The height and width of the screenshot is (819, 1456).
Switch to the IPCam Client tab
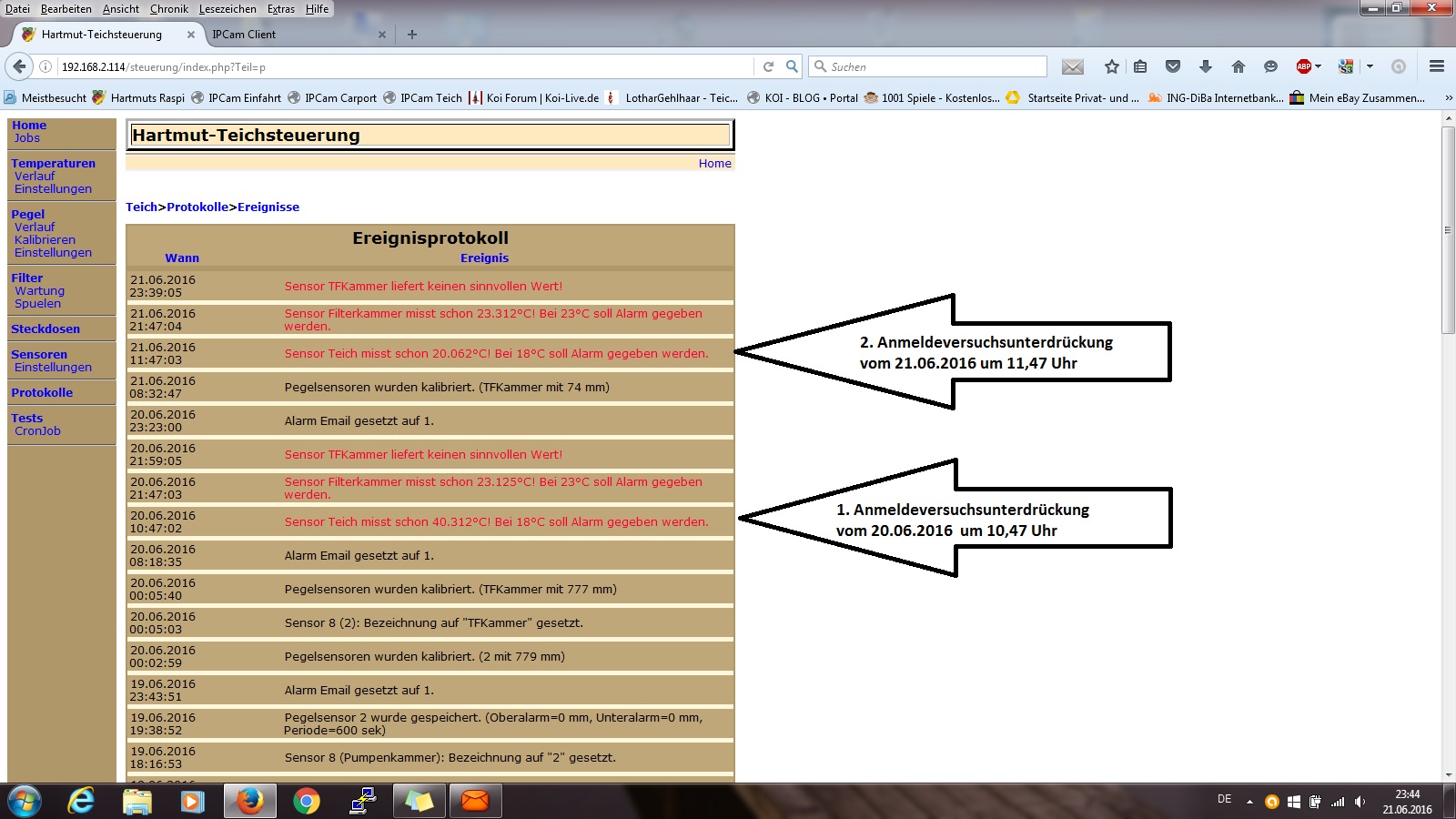244,35
